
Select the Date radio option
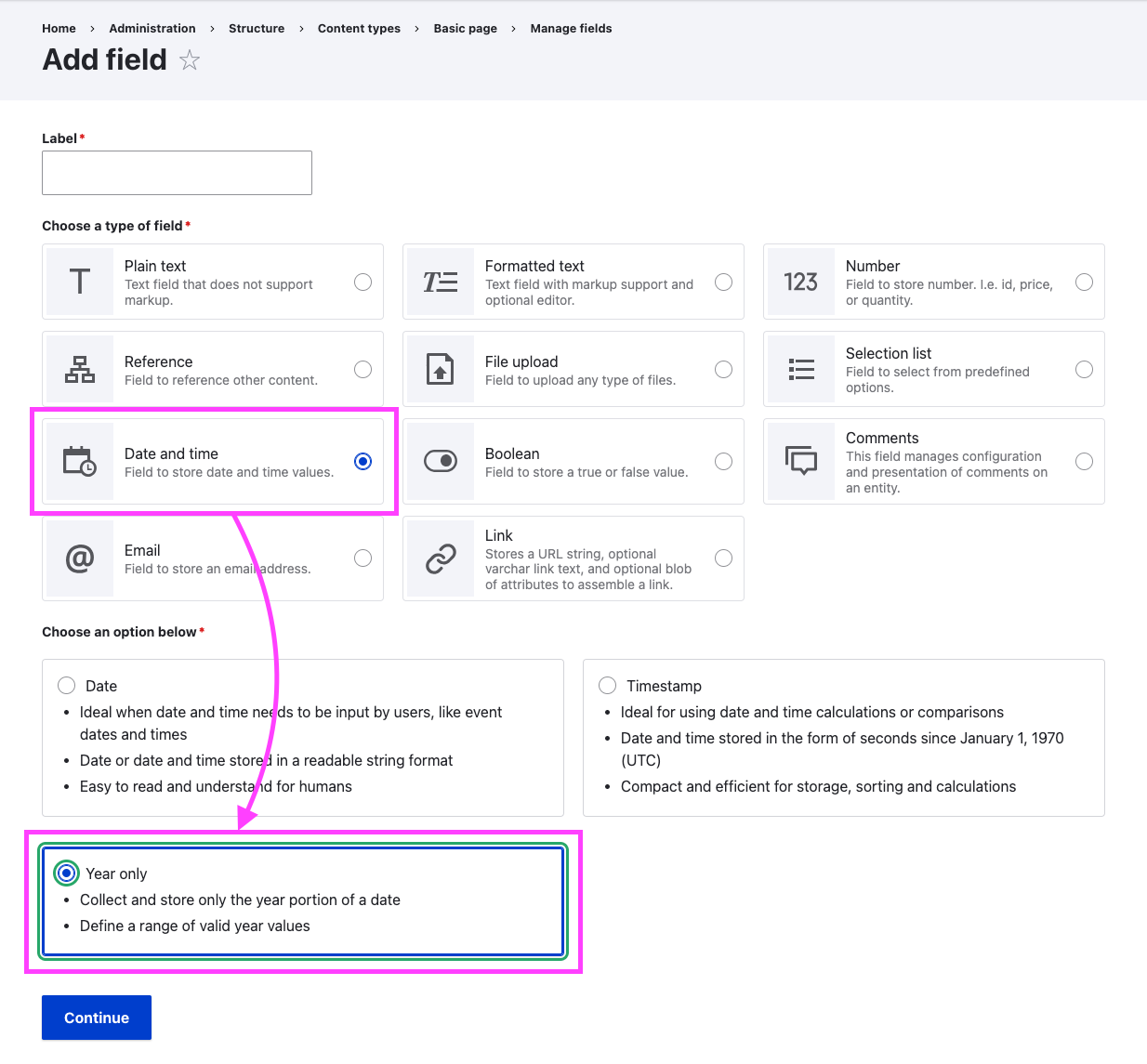point(67,686)
